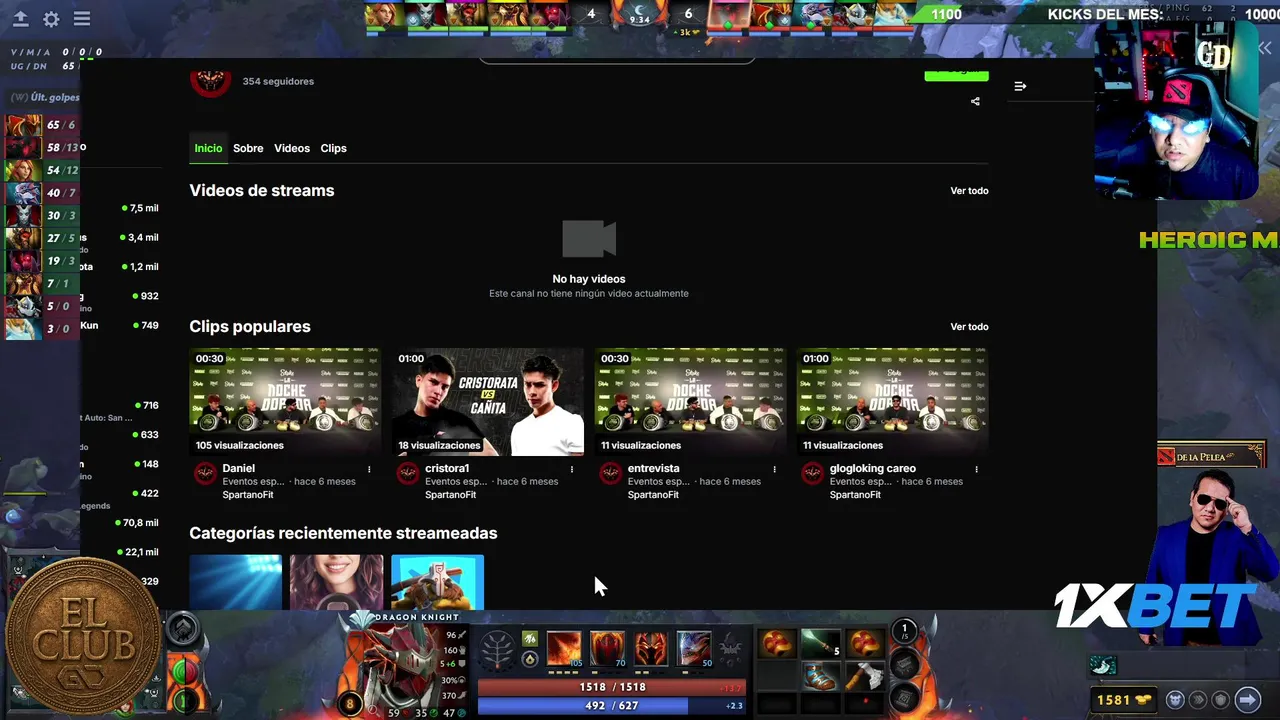Click the 18 visualizaciones label
The height and width of the screenshot is (720, 1280).
(x=439, y=445)
